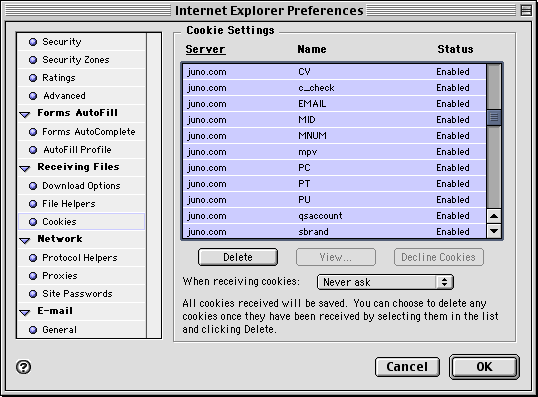
Task: Click the bullet icon beside AutoFill Profile
Action: tap(33, 150)
